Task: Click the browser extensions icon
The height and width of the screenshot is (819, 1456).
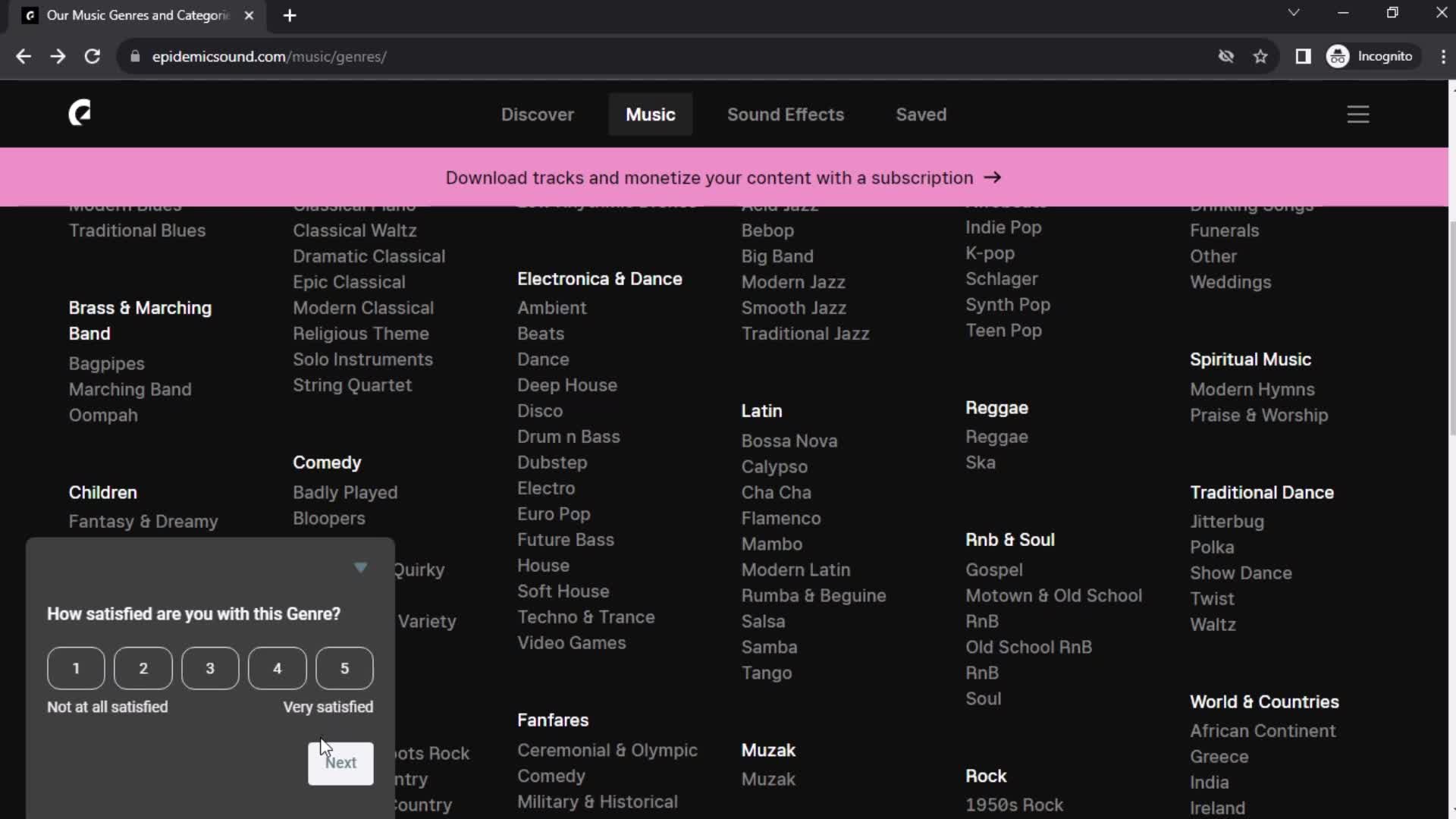Action: coord(1303,56)
